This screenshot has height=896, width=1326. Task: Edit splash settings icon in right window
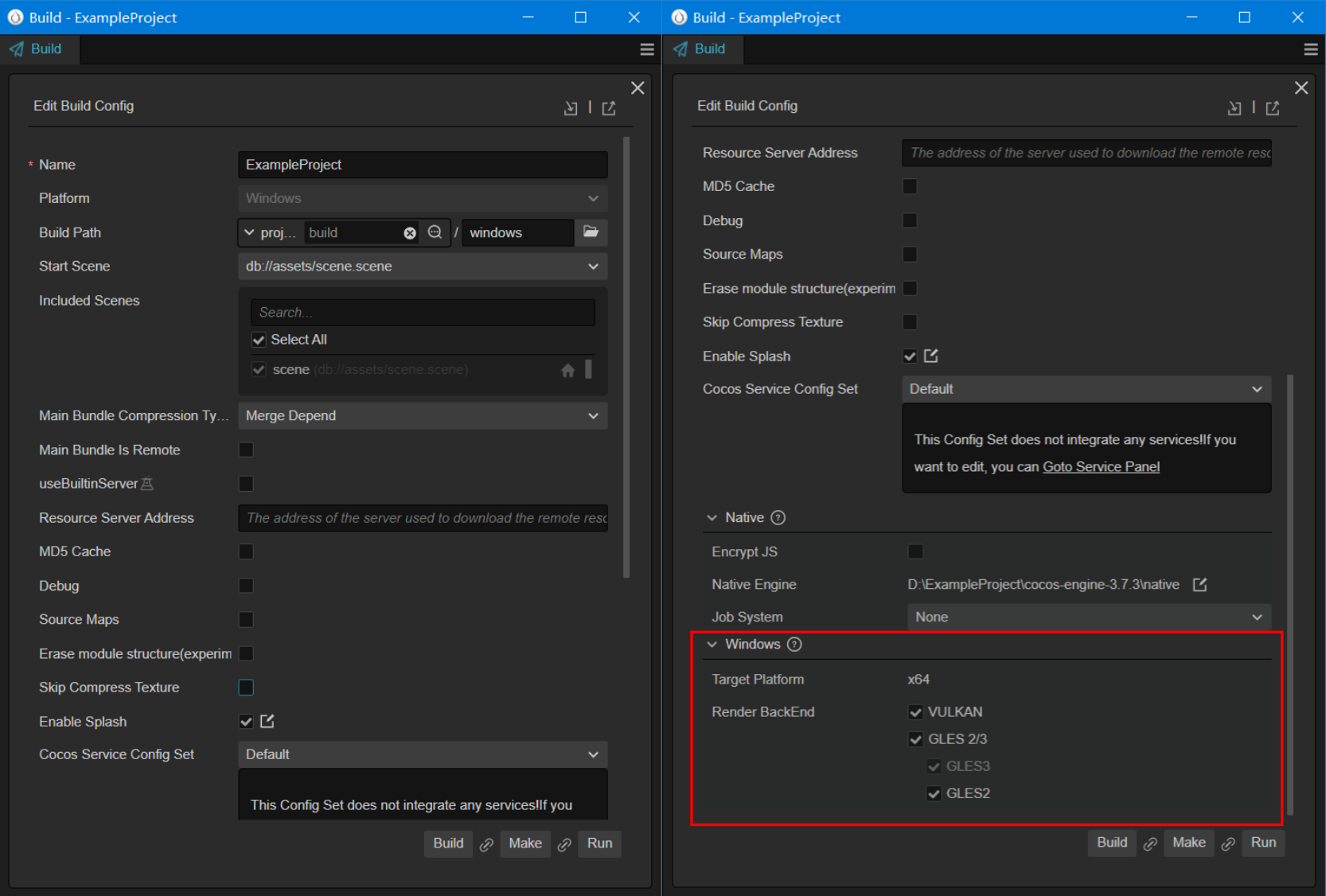point(931,356)
